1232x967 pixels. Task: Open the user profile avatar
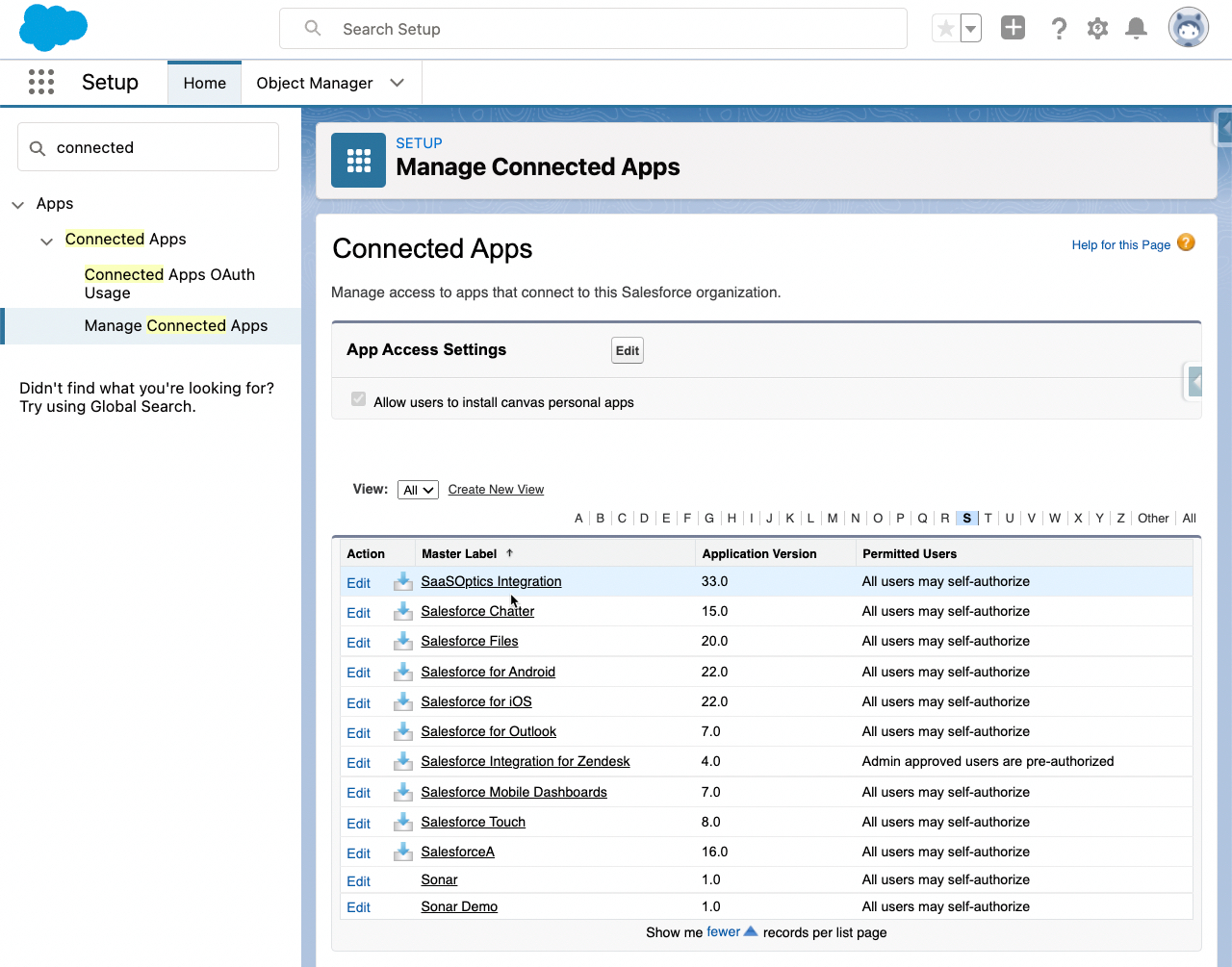click(x=1189, y=28)
